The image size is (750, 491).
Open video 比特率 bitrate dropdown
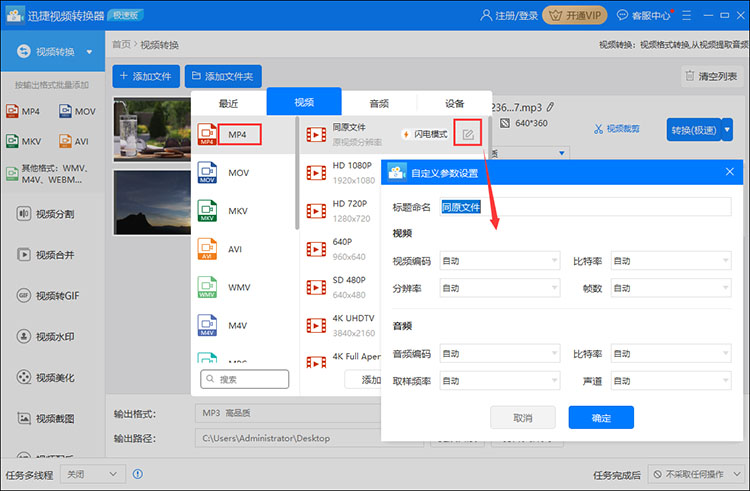point(671,261)
